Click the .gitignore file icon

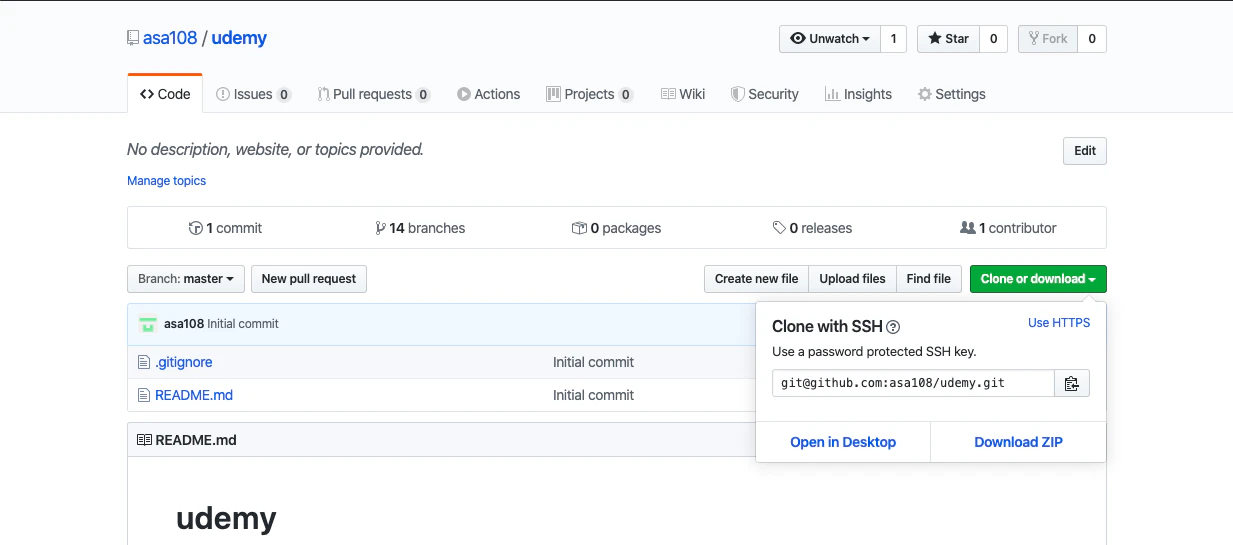pyautogui.click(x=144, y=362)
